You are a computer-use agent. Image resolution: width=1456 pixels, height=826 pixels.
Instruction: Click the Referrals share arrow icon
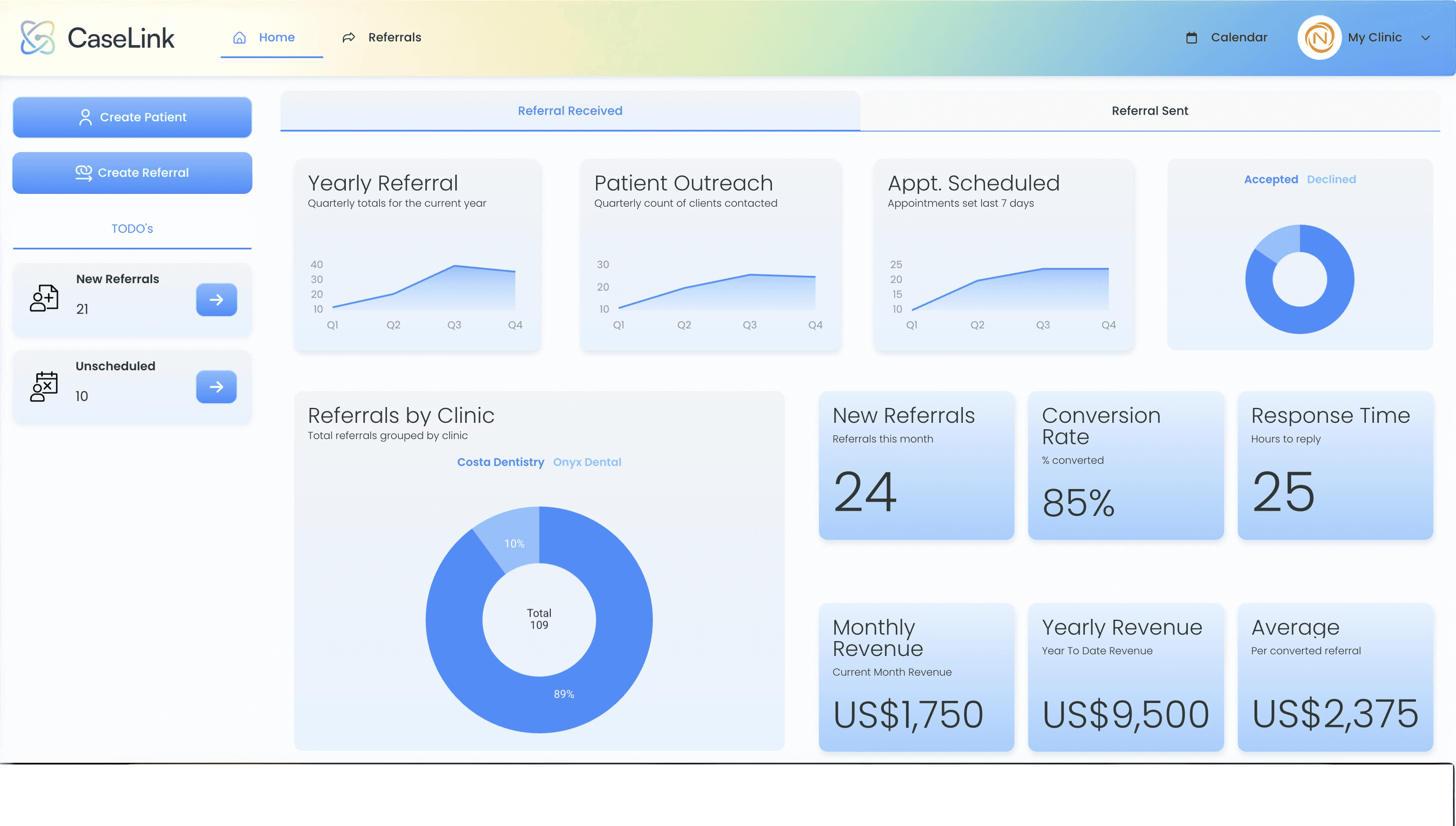tap(349, 38)
